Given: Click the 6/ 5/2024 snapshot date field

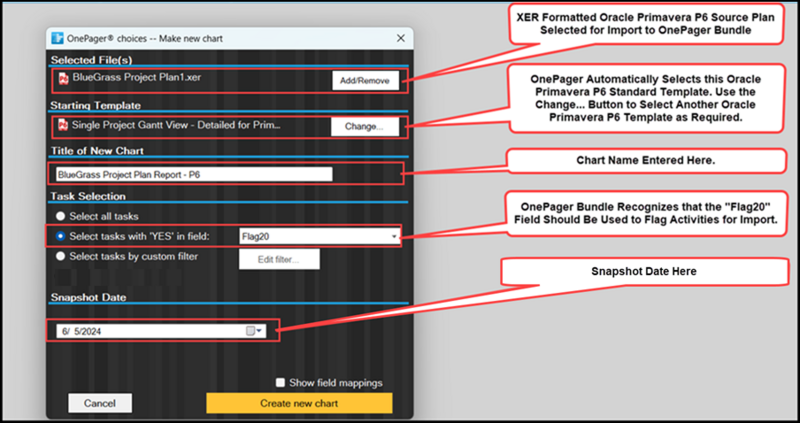Looking at the screenshot, I should [x=161, y=331].
